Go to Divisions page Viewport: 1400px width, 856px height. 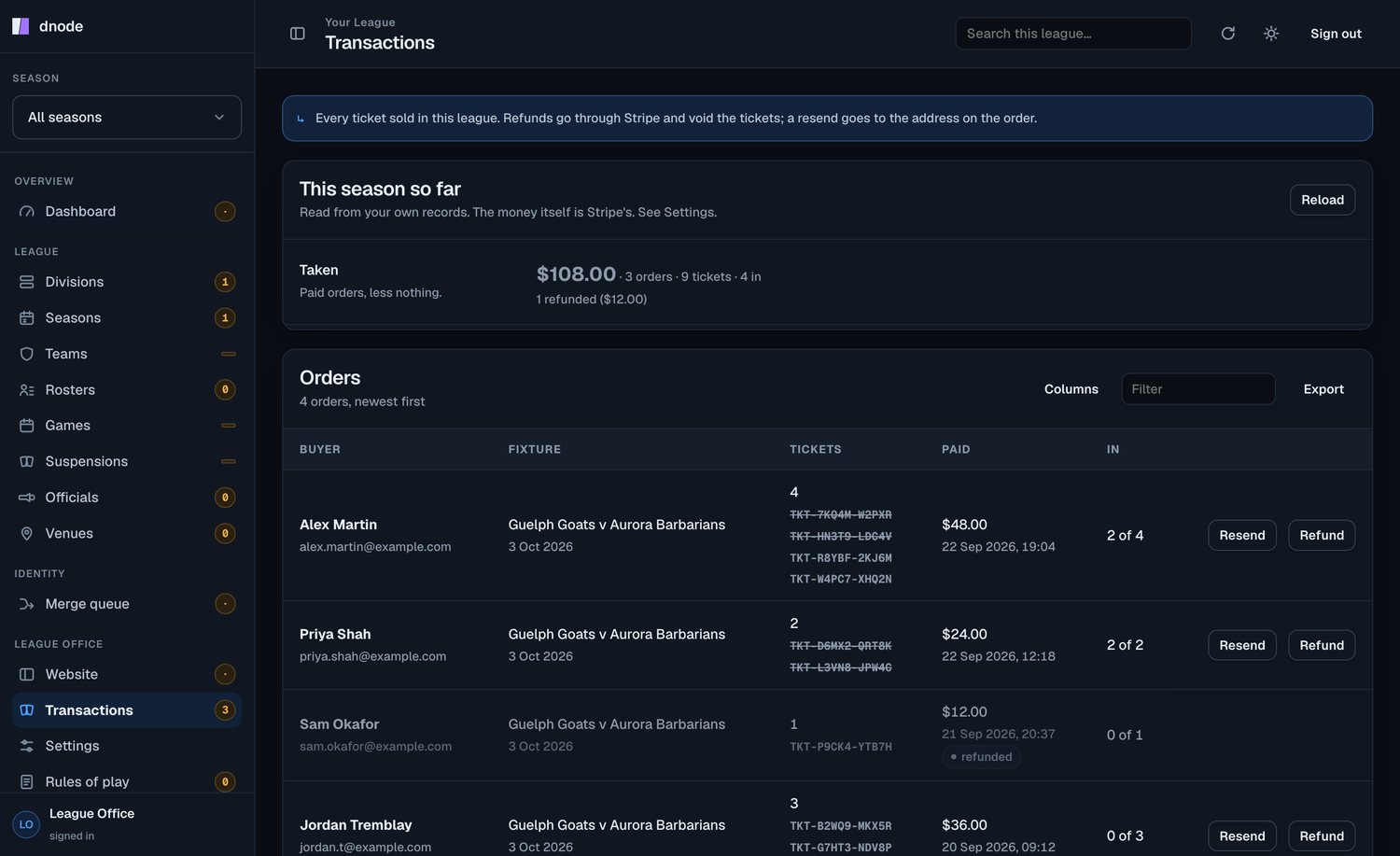point(127,282)
